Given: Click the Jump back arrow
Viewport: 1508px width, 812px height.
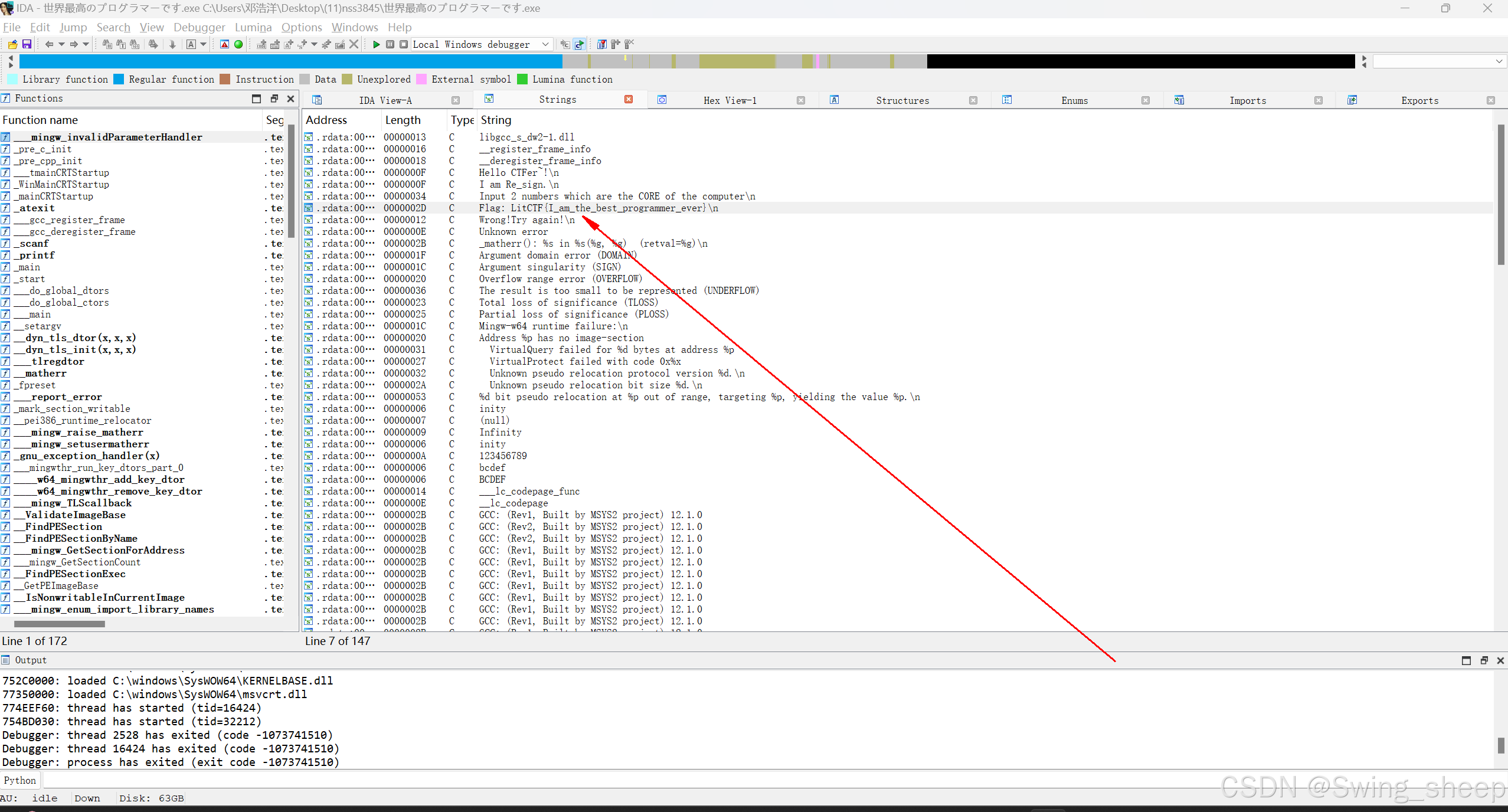Looking at the screenshot, I should point(49,44).
